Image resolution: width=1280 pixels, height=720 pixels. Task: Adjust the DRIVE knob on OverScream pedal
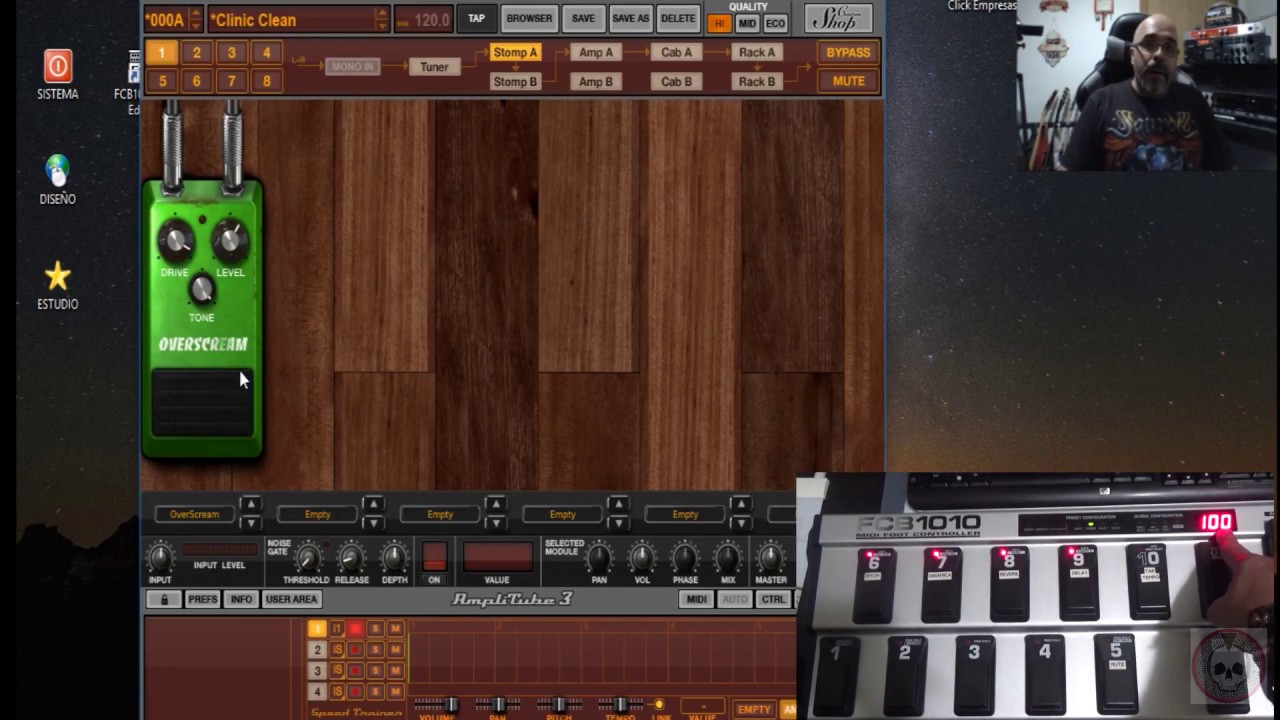(x=176, y=241)
